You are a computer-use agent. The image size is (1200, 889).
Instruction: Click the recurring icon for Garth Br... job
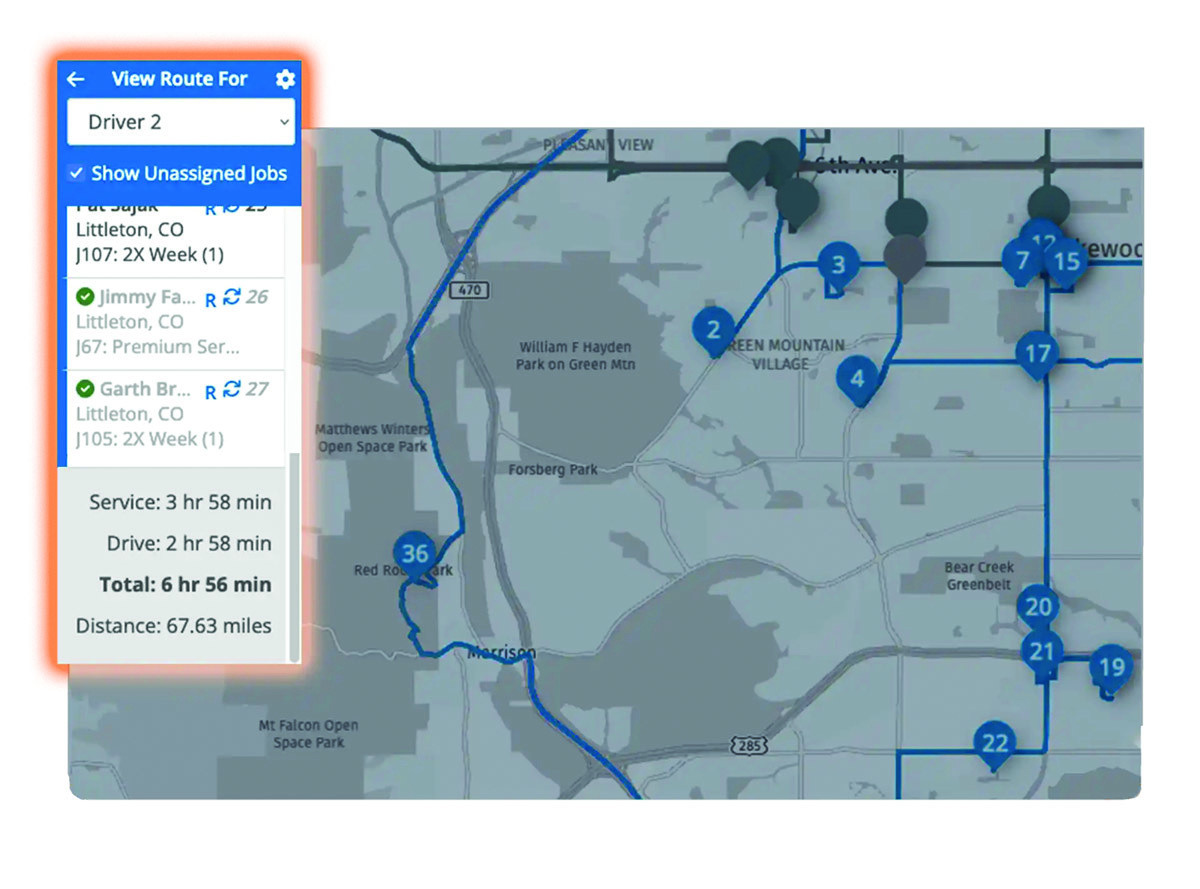point(232,389)
